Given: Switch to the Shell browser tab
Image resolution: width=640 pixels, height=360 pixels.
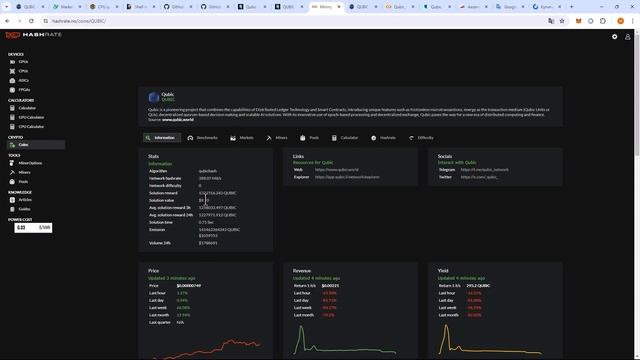Looking at the screenshot, I should pos(140,7).
